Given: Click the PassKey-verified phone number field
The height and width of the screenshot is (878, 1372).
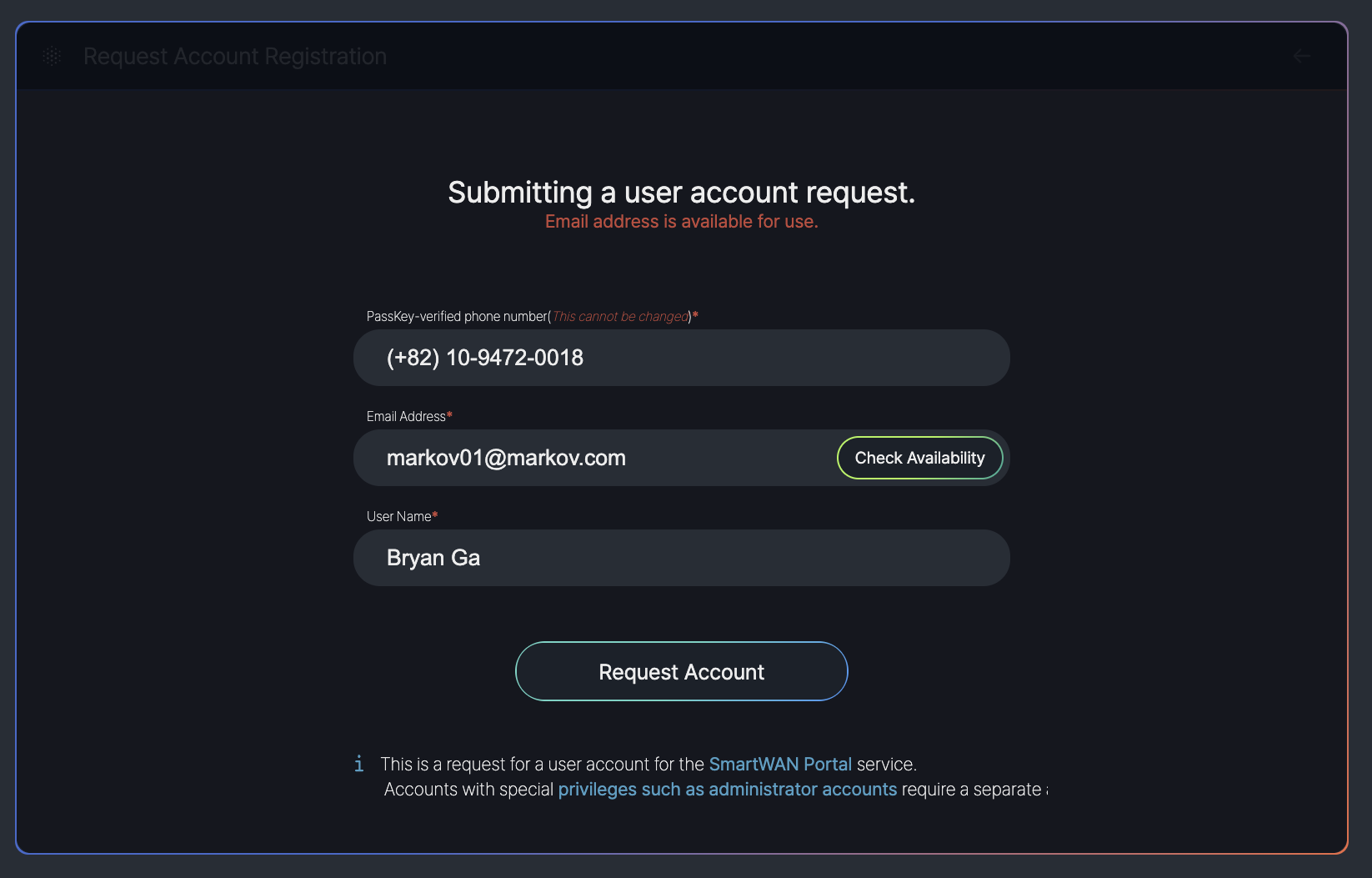Looking at the screenshot, I should (681, 358).
